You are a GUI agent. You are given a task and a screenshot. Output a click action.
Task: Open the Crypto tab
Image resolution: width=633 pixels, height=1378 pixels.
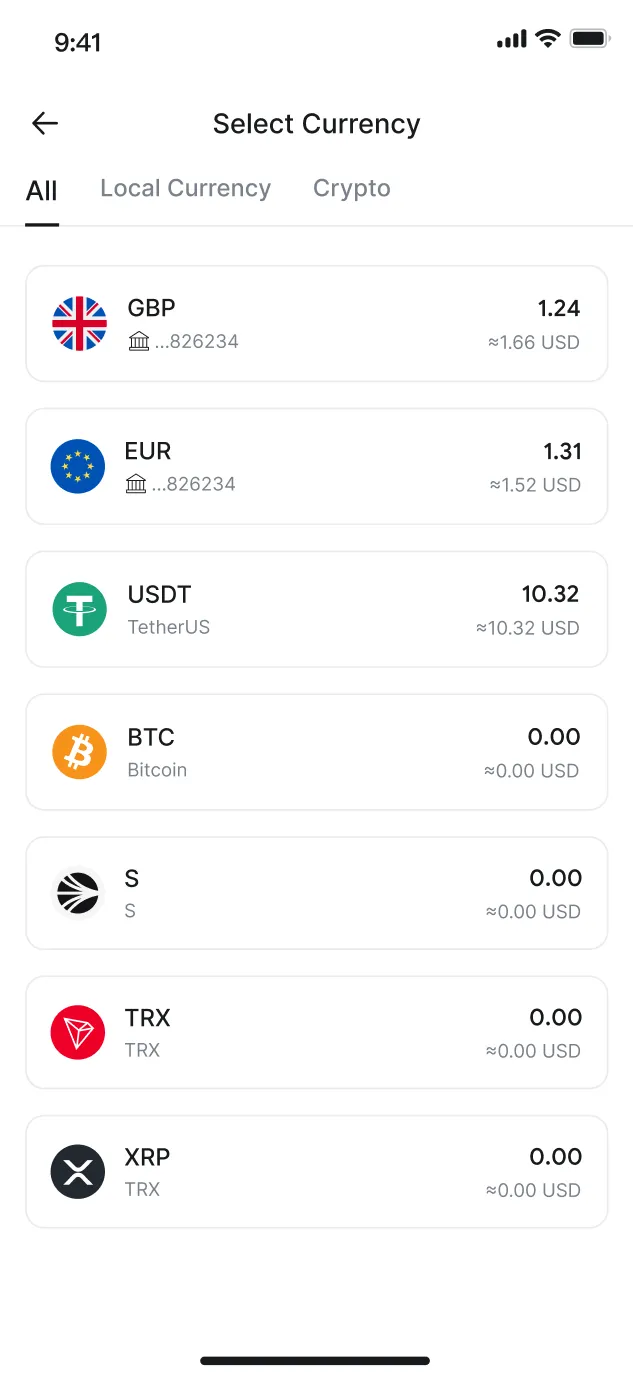(351, 188)
